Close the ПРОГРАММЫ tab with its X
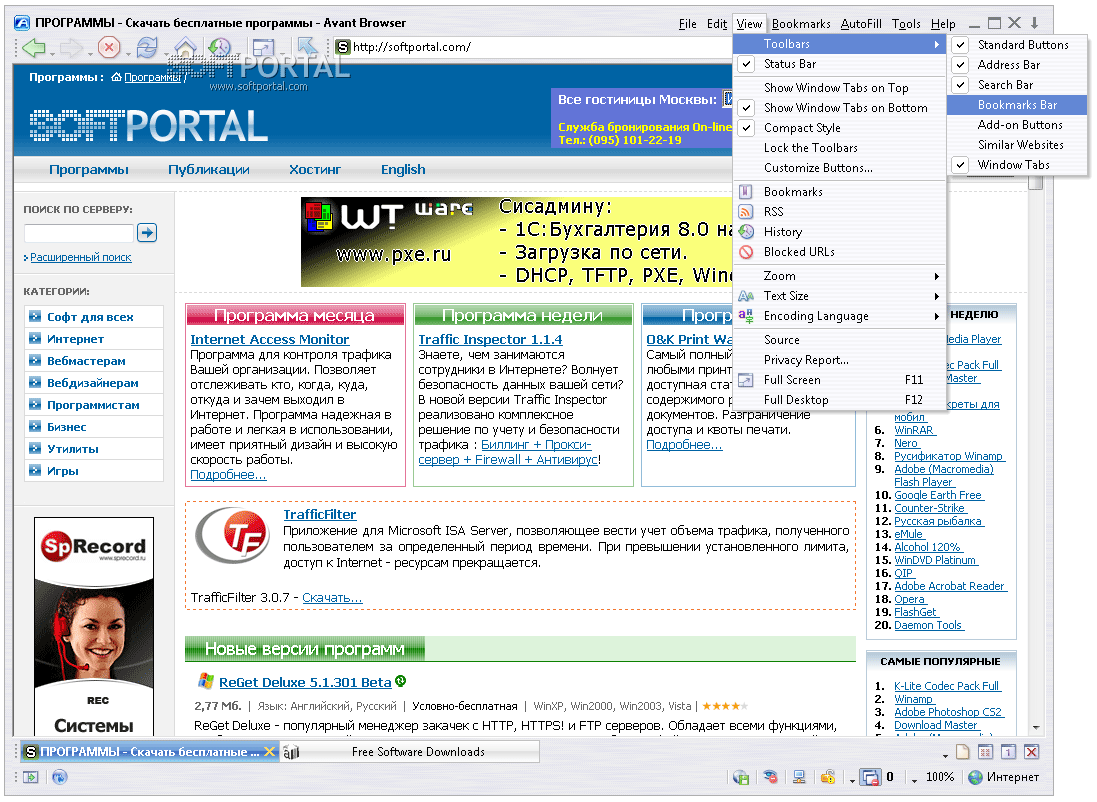 (269, 751)
